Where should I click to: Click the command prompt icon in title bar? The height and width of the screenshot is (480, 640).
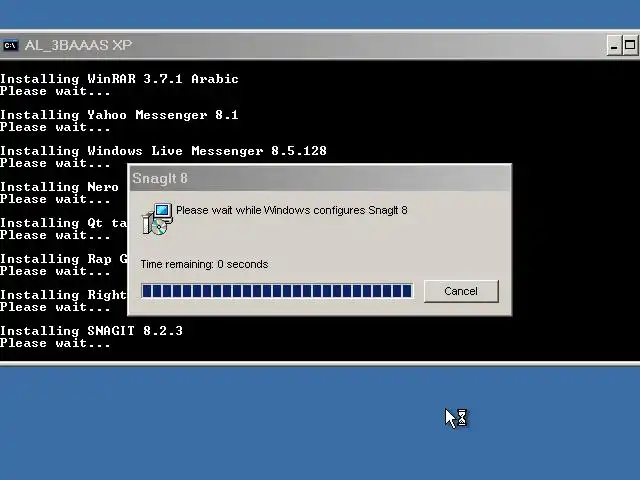pos(10,45)
